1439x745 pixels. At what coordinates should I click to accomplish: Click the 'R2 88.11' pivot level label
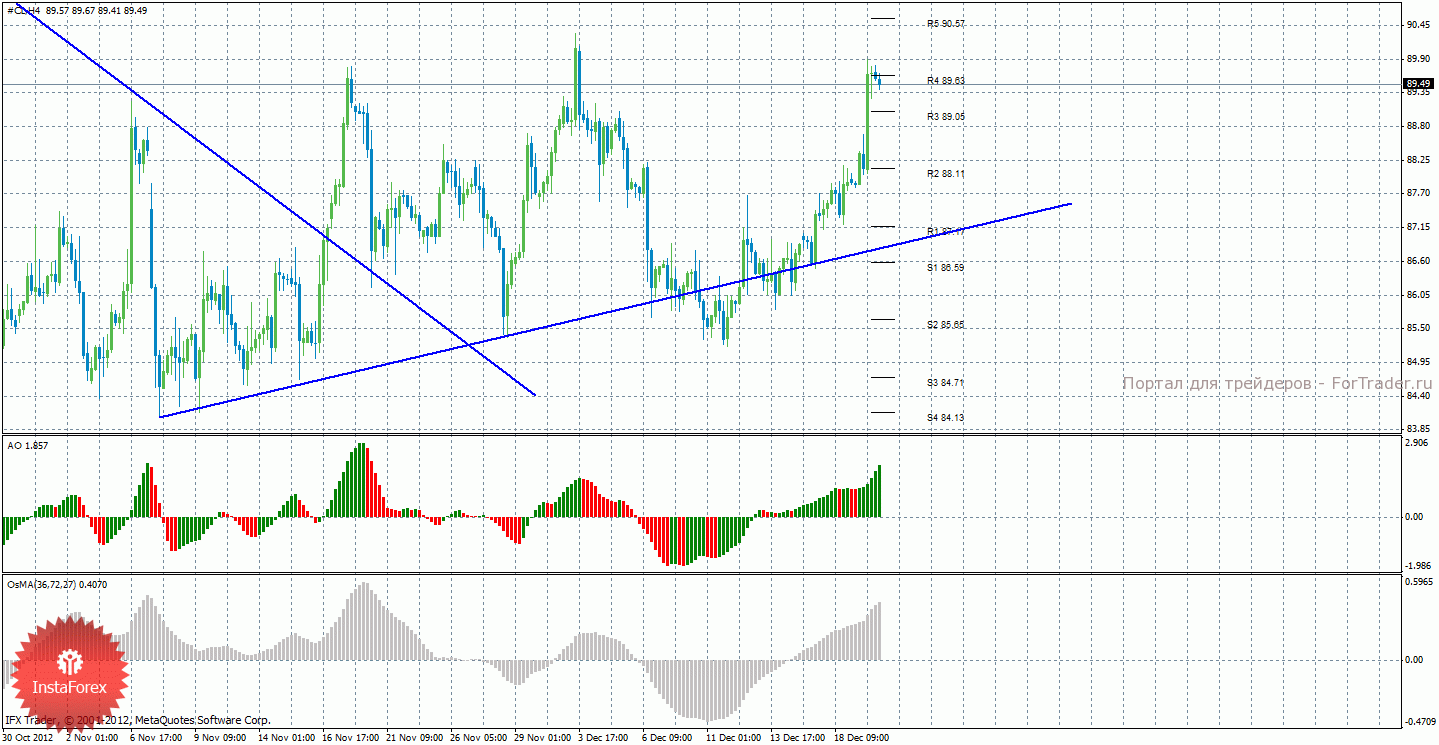[945, 173]
